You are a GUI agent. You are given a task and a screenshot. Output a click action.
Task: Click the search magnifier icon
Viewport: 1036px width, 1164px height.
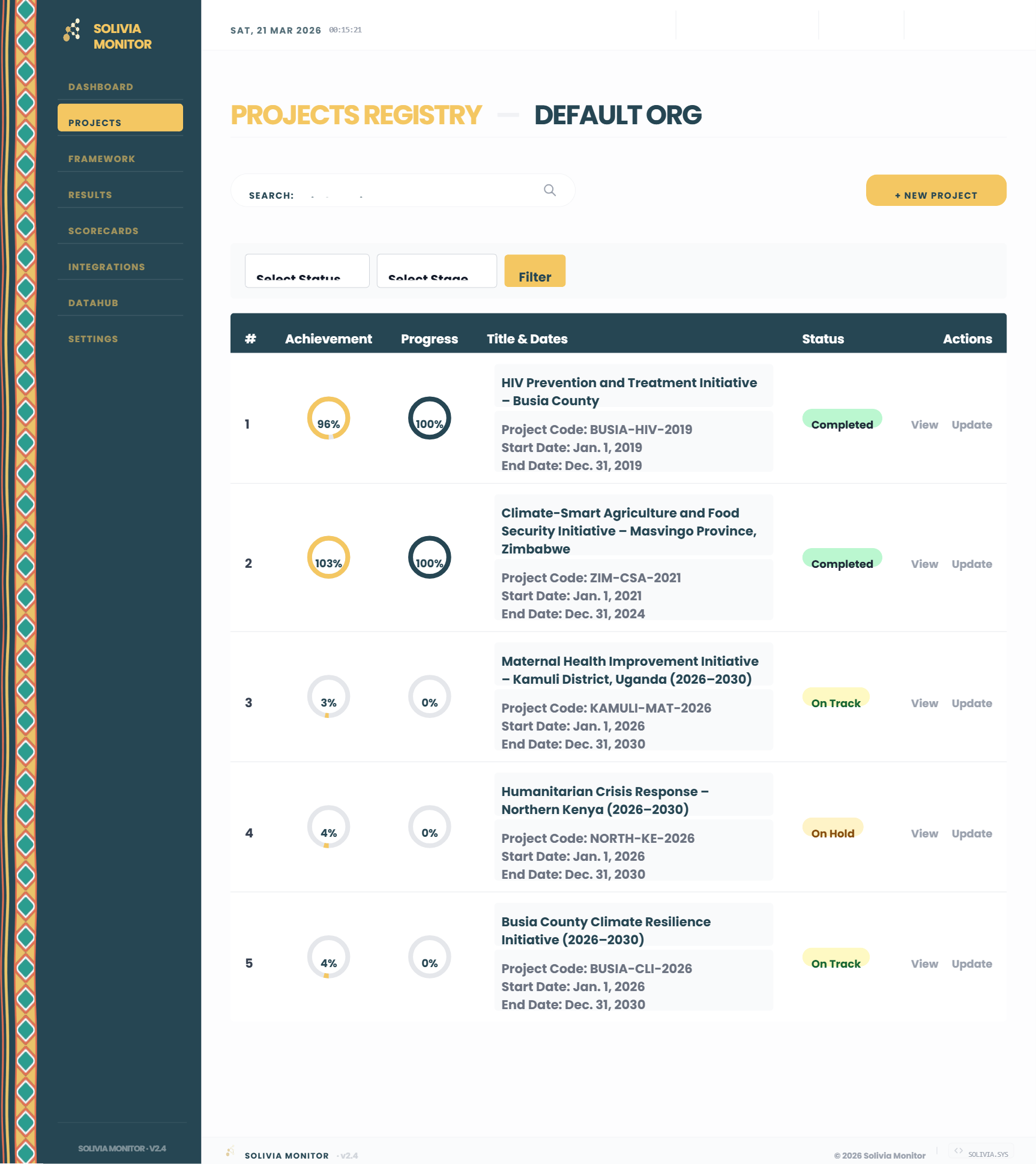point(550,190)
